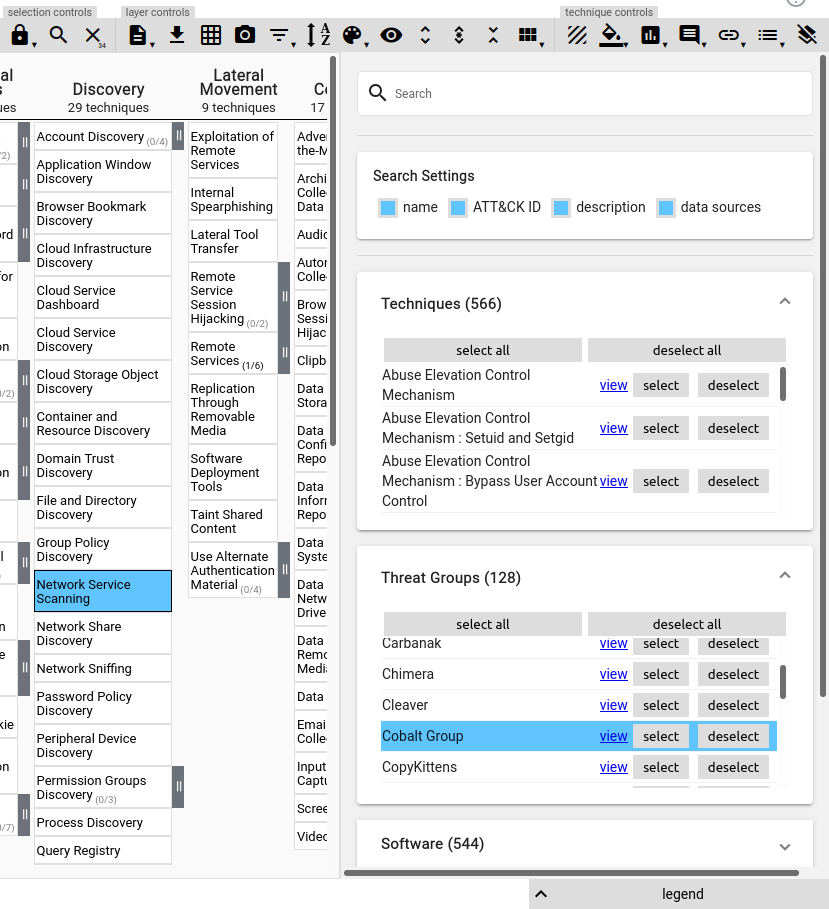This screenshot has height=909, width=829.
Task: Click select all under Techniques
Action: click(x=482, y=350)
